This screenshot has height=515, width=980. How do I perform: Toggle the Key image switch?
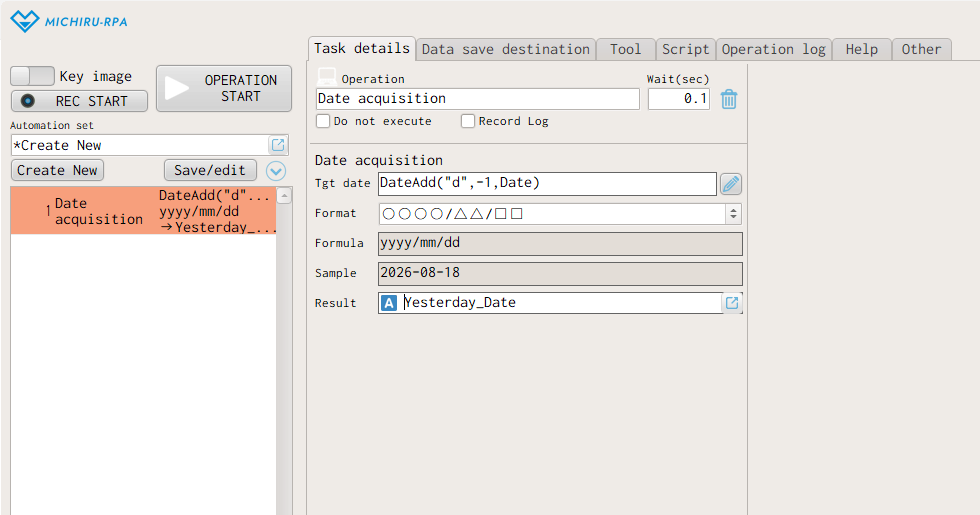[32, 76]
